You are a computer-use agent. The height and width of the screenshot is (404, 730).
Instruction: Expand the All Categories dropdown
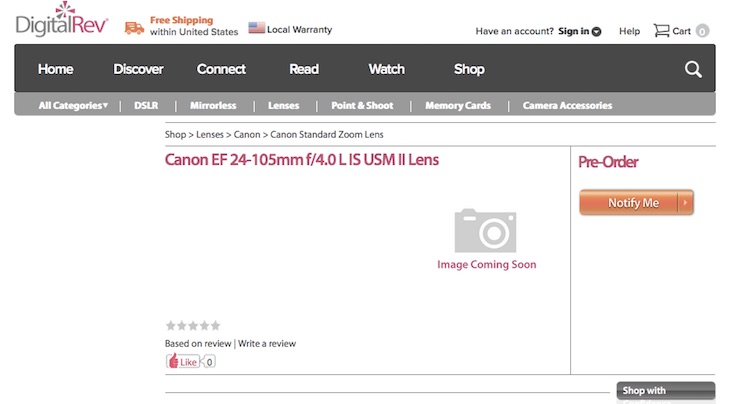(x=73, y=105)
